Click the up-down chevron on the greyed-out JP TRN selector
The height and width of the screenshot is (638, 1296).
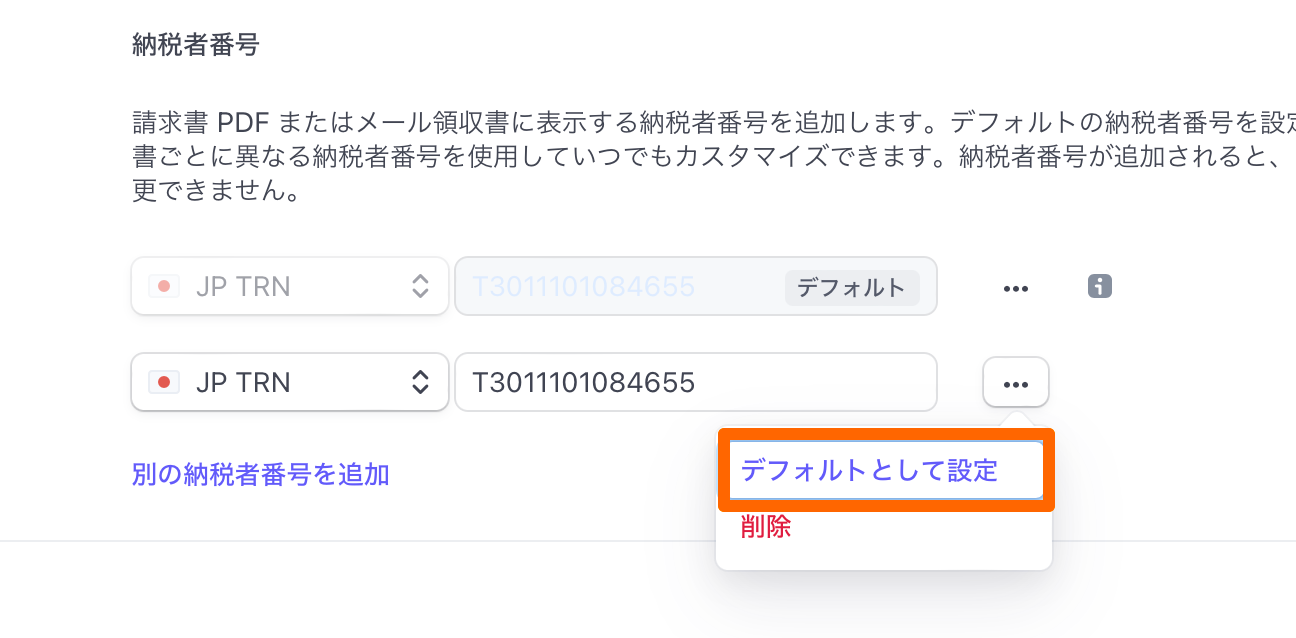[421, 287]
